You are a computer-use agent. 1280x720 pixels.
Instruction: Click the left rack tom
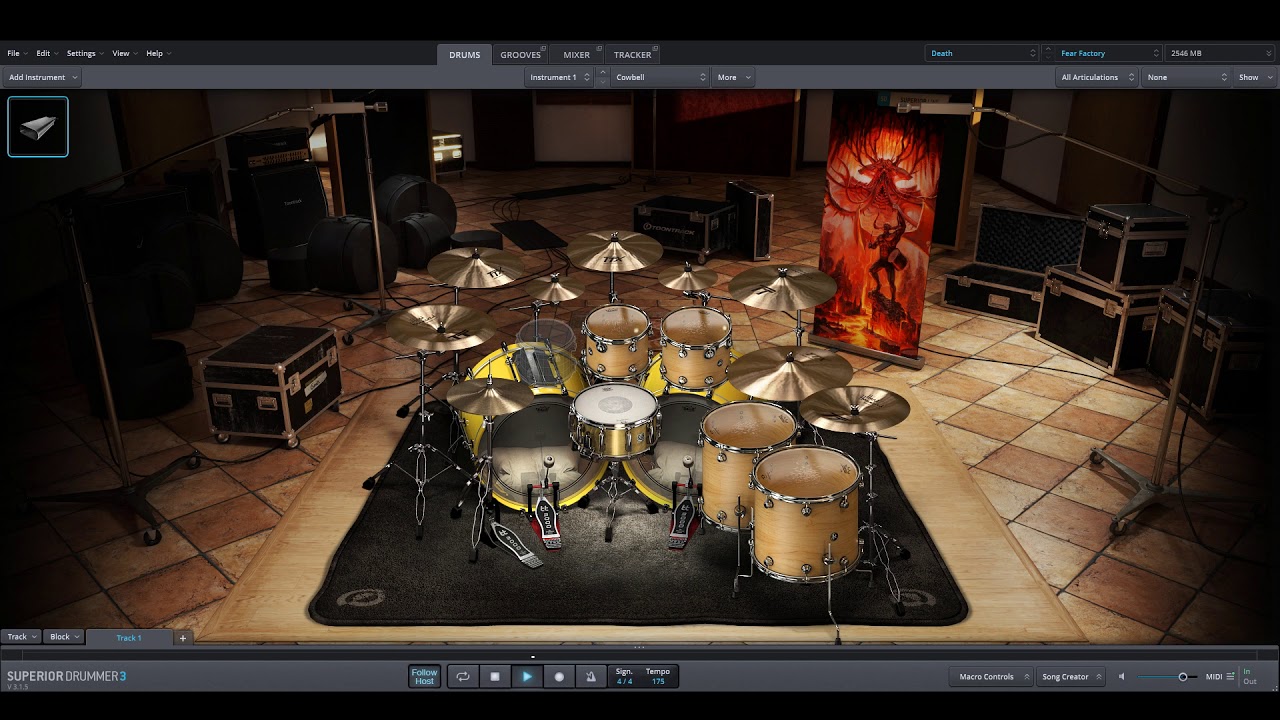pos(618,342)
